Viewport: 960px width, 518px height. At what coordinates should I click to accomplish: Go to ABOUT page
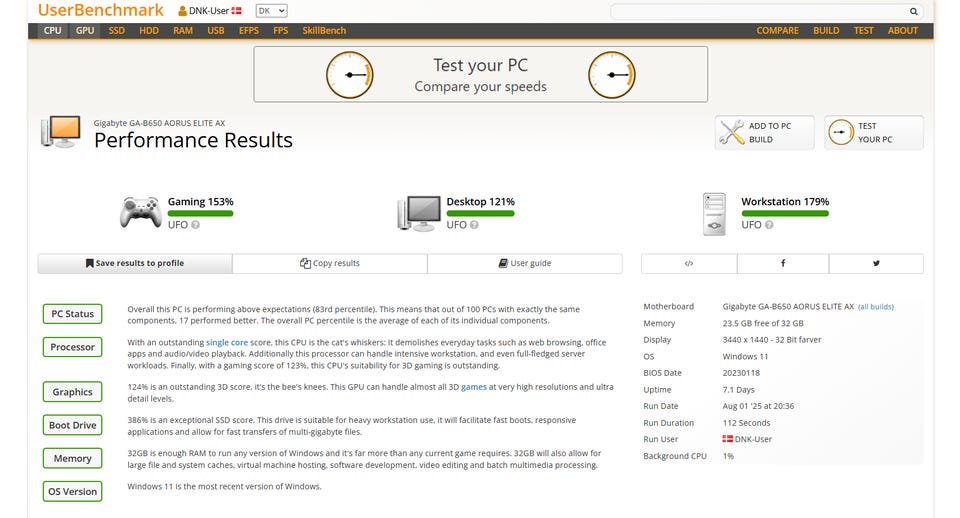point(902,31)
